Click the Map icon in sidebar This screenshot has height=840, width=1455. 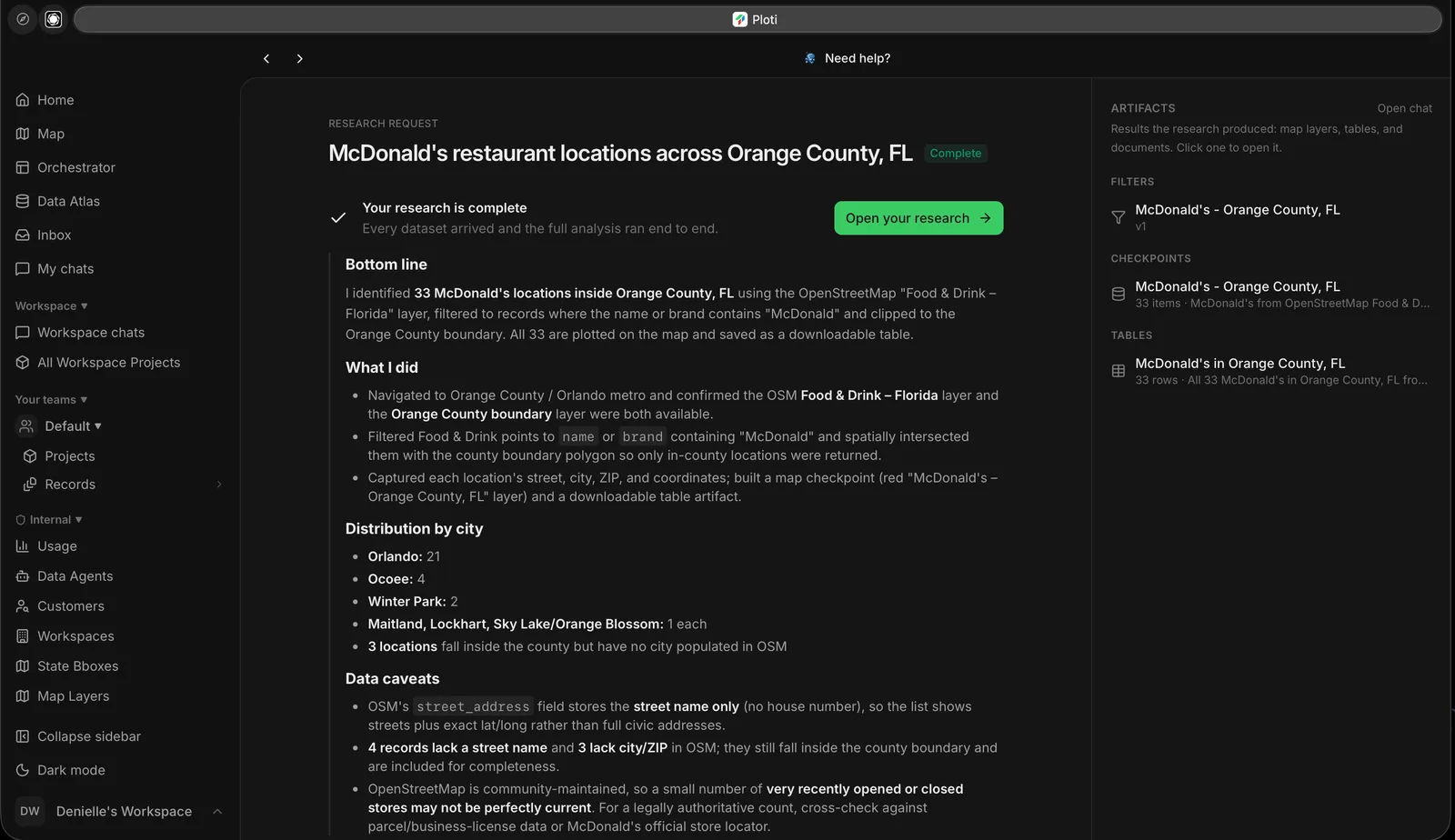[23, 134]
